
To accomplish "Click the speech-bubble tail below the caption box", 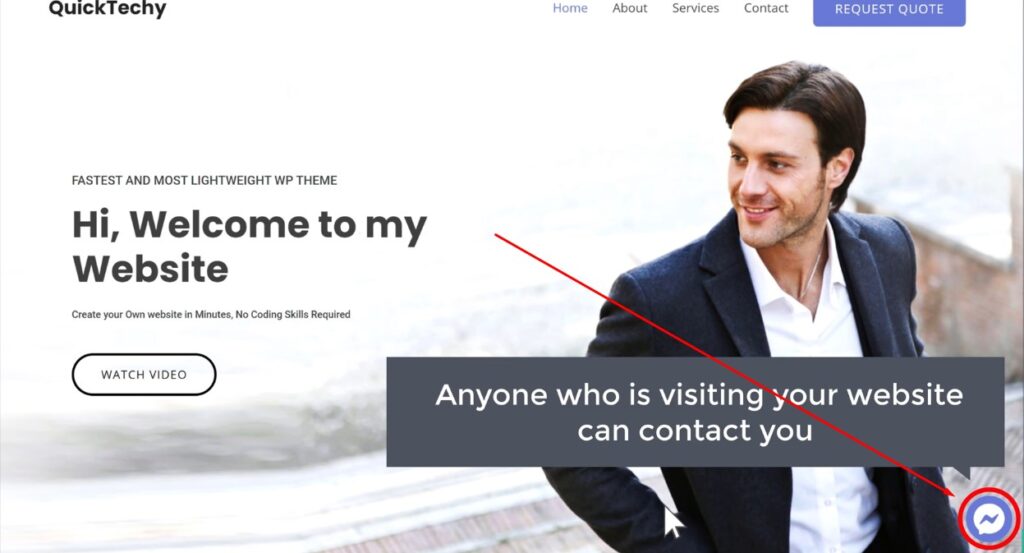I will [959, 472].
